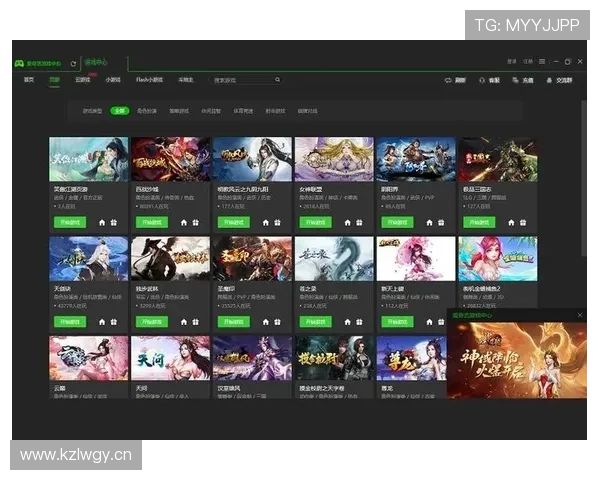Start the 极品三国志 game
The height and width of the screenshot is (480, 600).
click(x=479, y=222)
